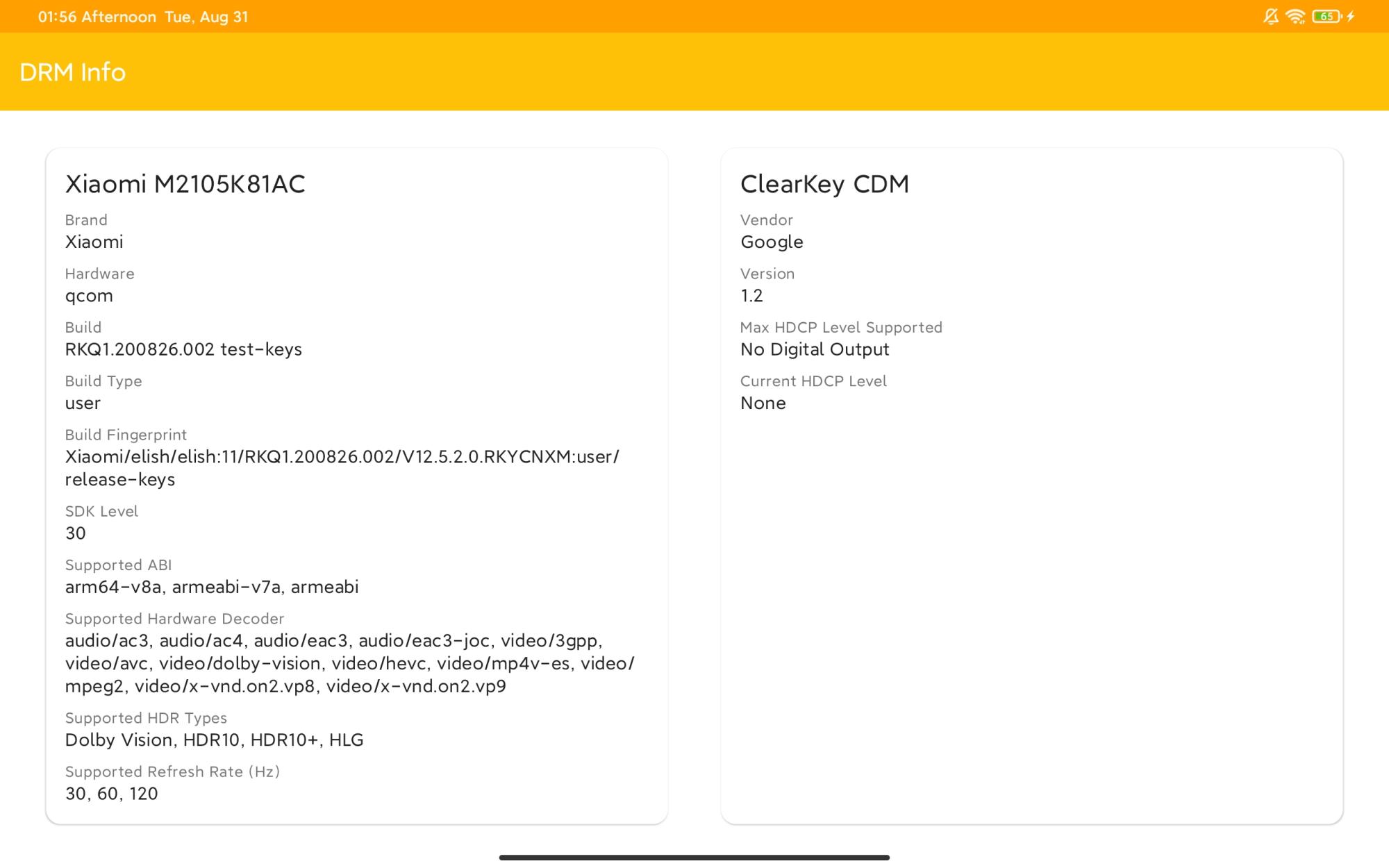Tap the Max HDCP Level Supported label

pyautogui.click(x=841, y=328)
